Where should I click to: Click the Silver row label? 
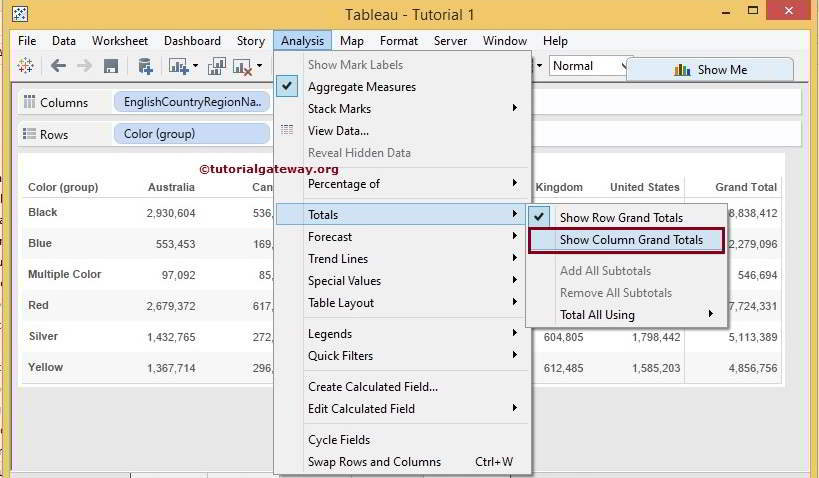(43, 336)
